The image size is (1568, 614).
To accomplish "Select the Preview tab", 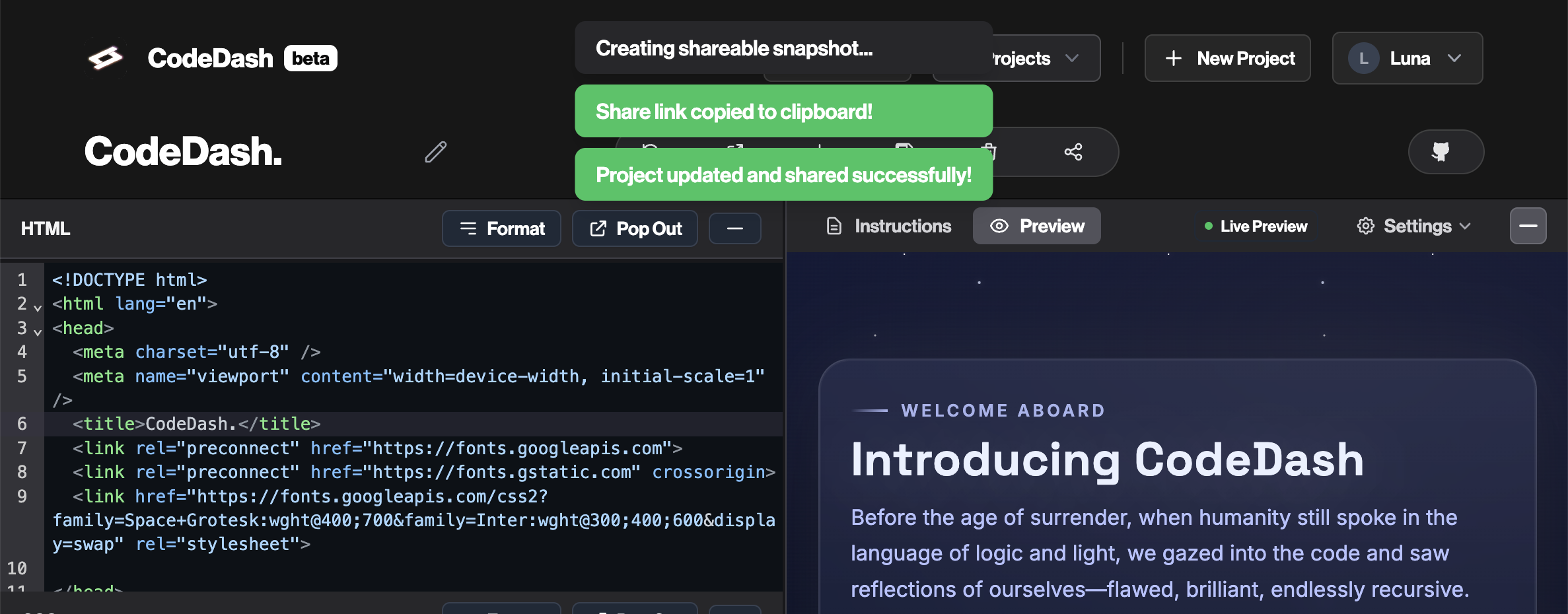I will click(1036, 226).
